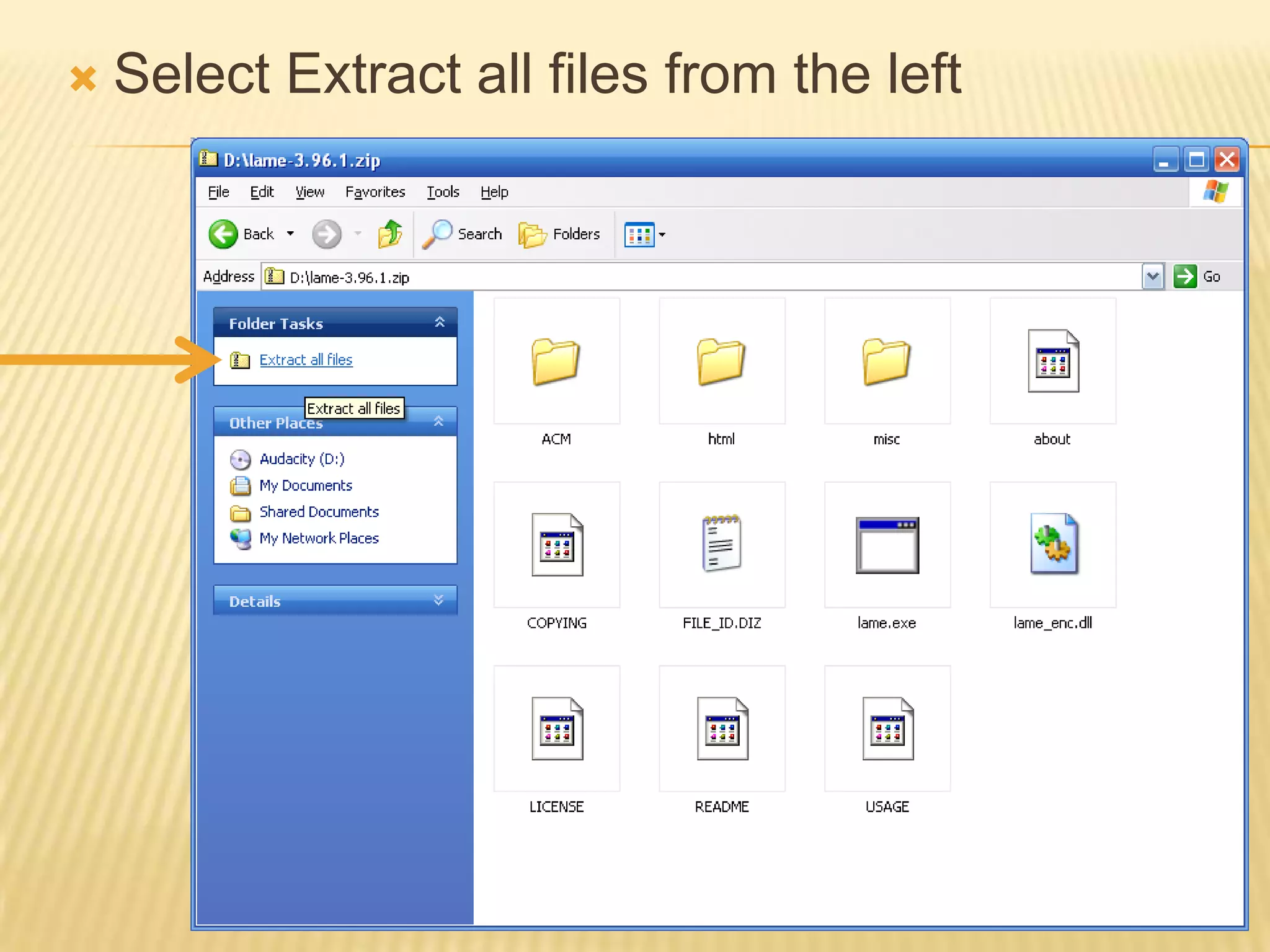Click the LICENSE file name label
This screenshot has width=1270, height=952.
tap(556, 807)
